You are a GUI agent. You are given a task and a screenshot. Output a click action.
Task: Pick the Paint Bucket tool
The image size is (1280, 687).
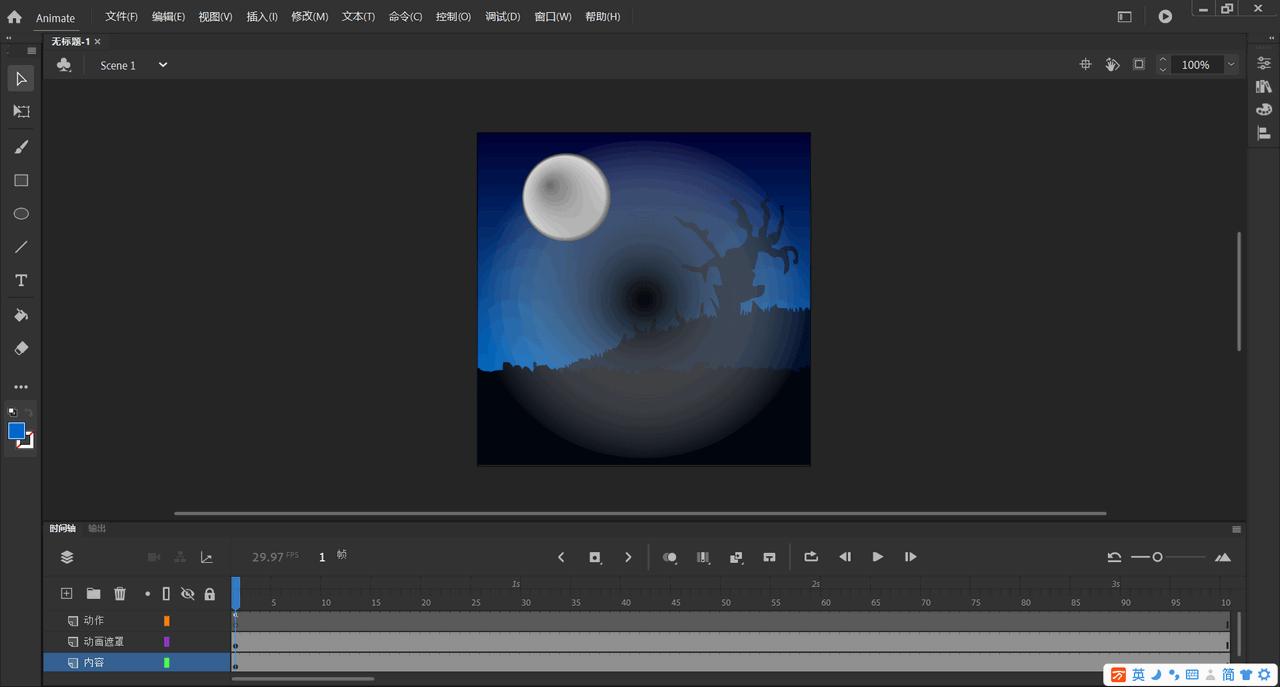pos(21,315)
